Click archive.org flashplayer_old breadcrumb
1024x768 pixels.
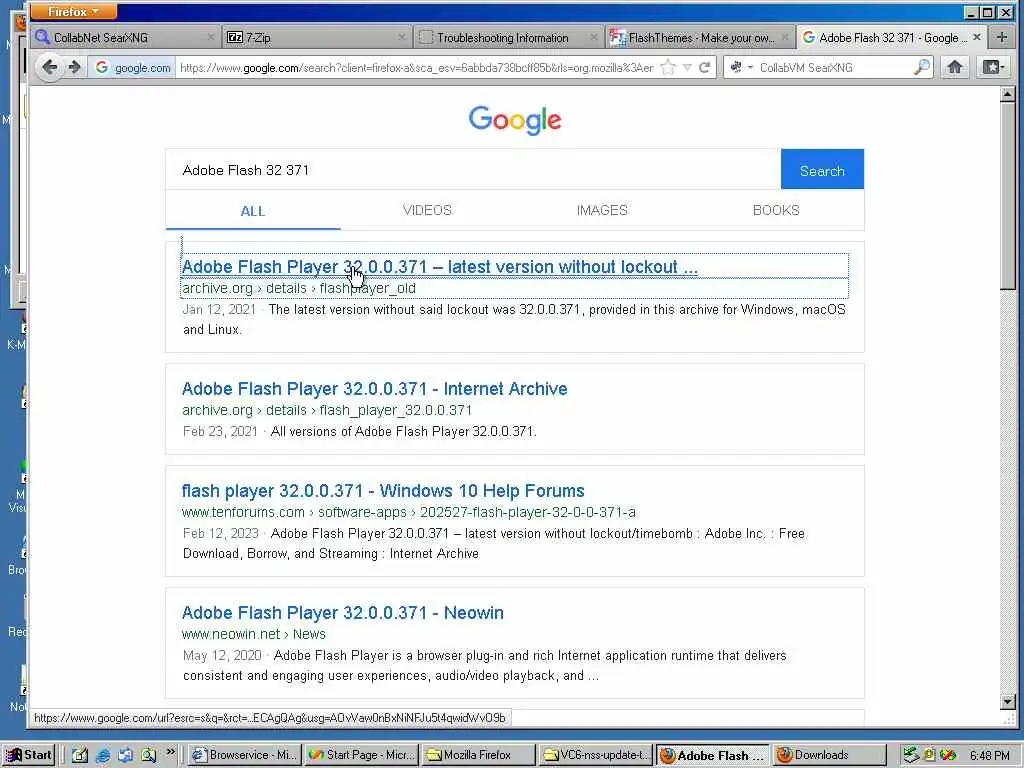298,288
